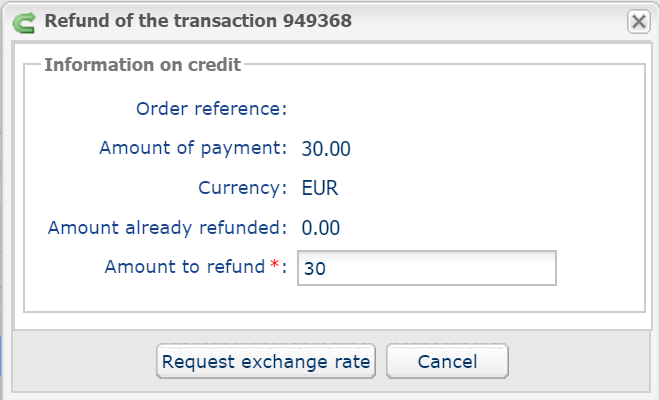Close the refund dialog with the X
Screen dimensions: 660x400
click(639, 21)
